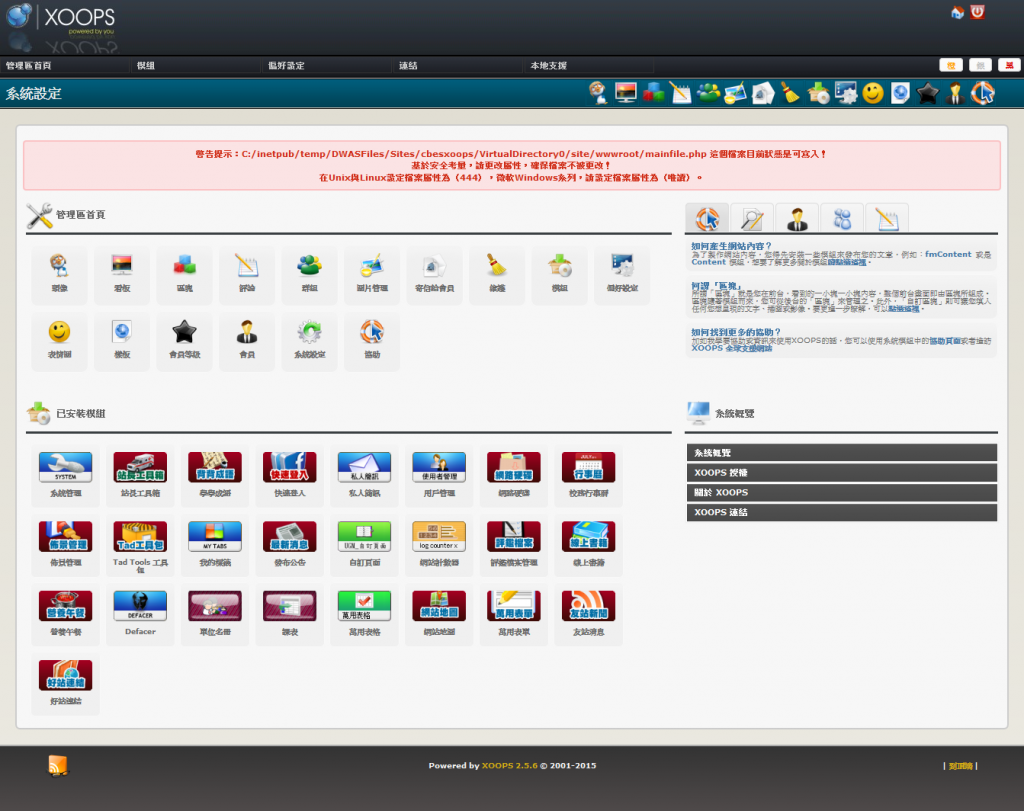Expand the XOOPS 授權 accordion section
This screenshot has height=811, width=1024.
click(x=841, y=472)
